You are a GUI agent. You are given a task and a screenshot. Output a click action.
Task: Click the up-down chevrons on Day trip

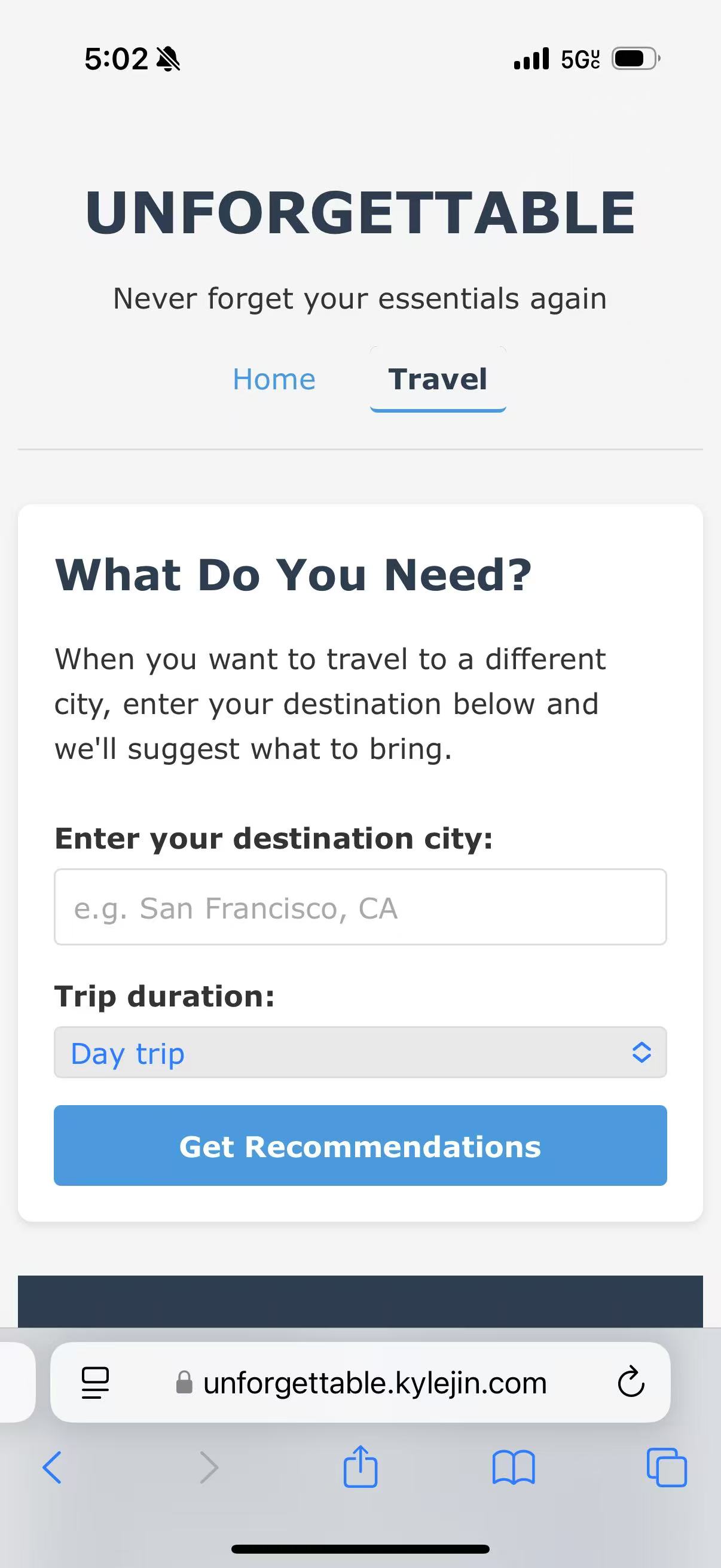pyautogui.click(x=642, y=1053)
